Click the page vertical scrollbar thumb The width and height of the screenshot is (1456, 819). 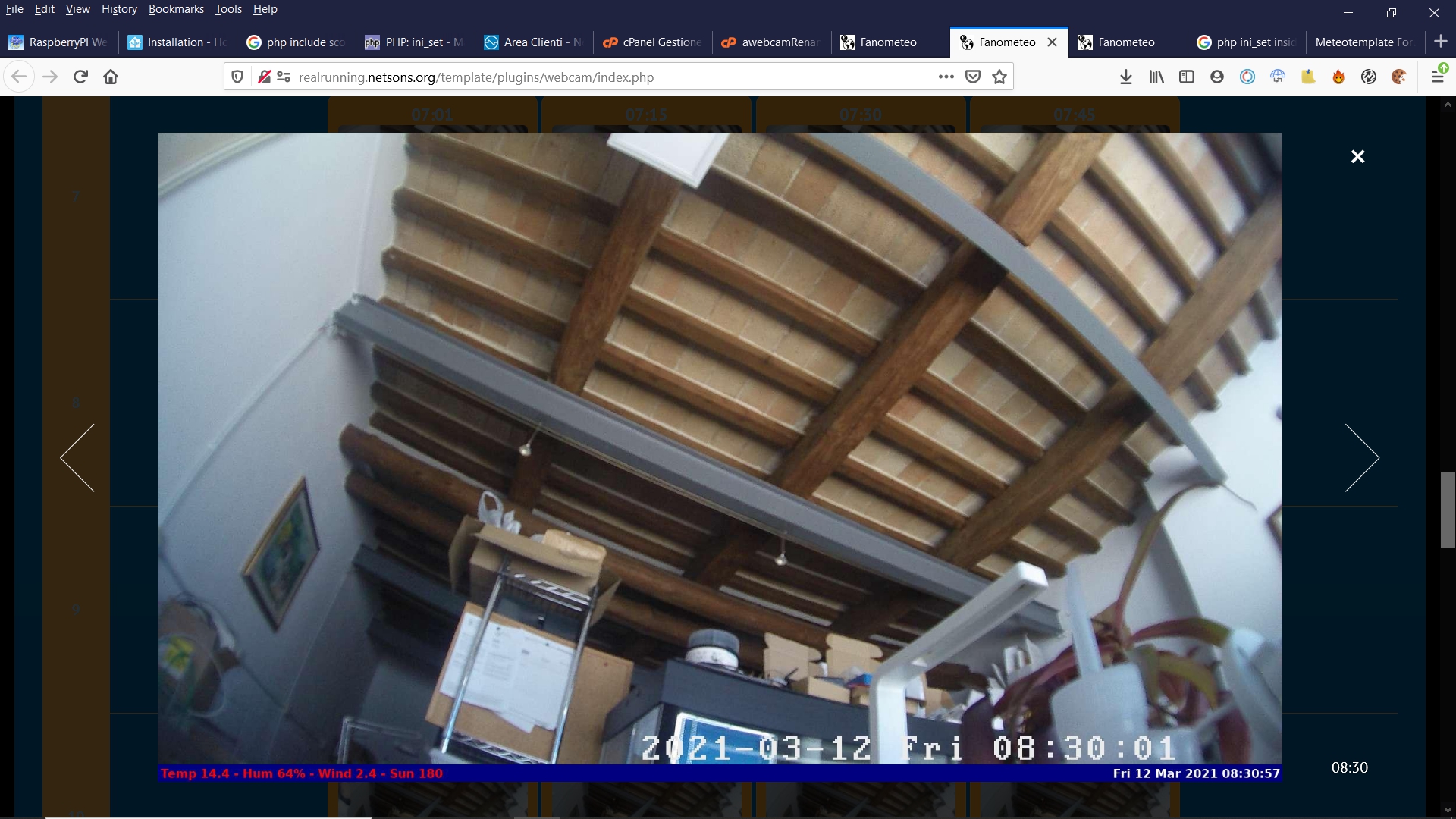click(x=1448, y=510)
